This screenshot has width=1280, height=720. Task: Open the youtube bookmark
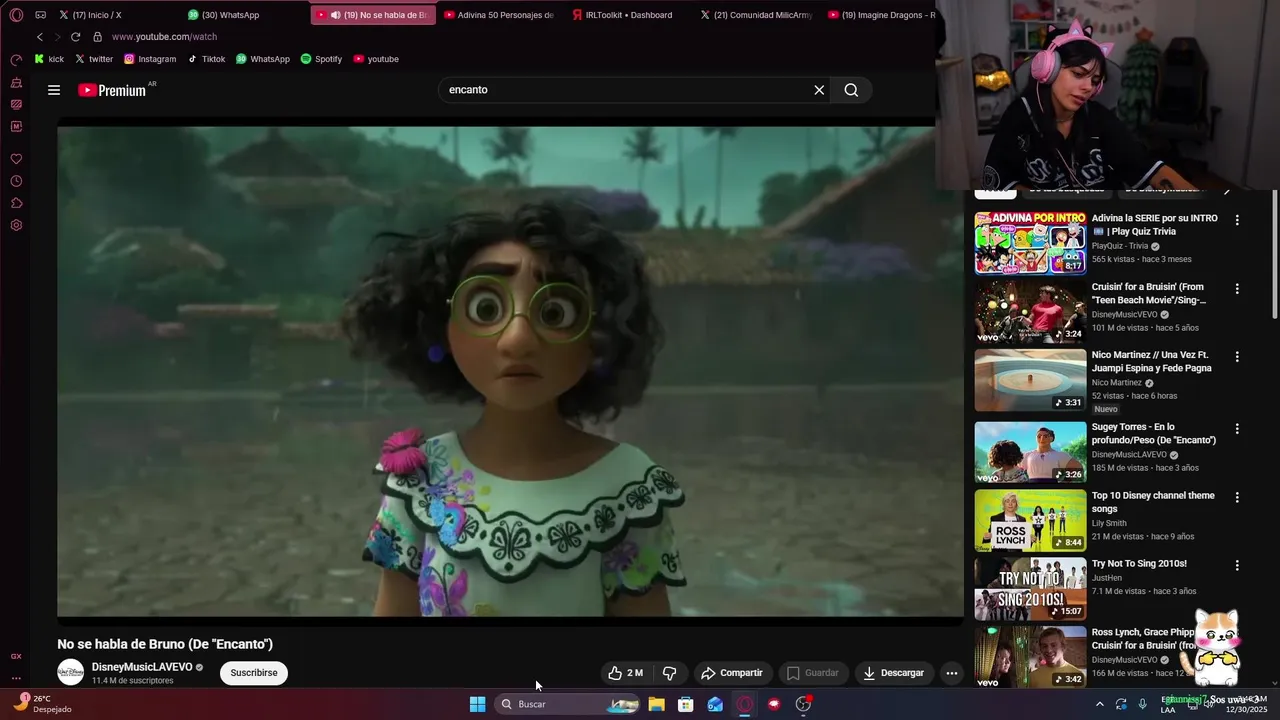(x=376, y=59)
